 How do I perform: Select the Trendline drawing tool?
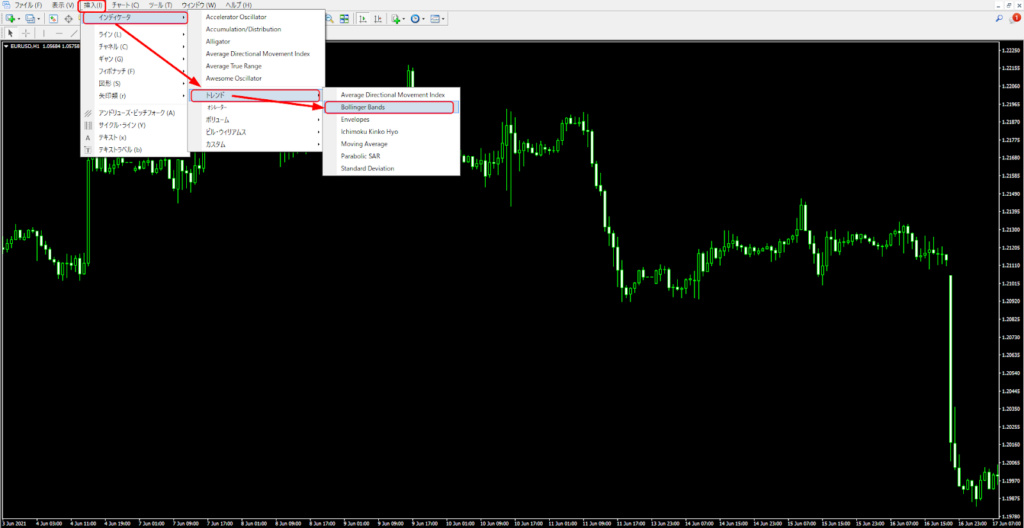tap(74, 33)
